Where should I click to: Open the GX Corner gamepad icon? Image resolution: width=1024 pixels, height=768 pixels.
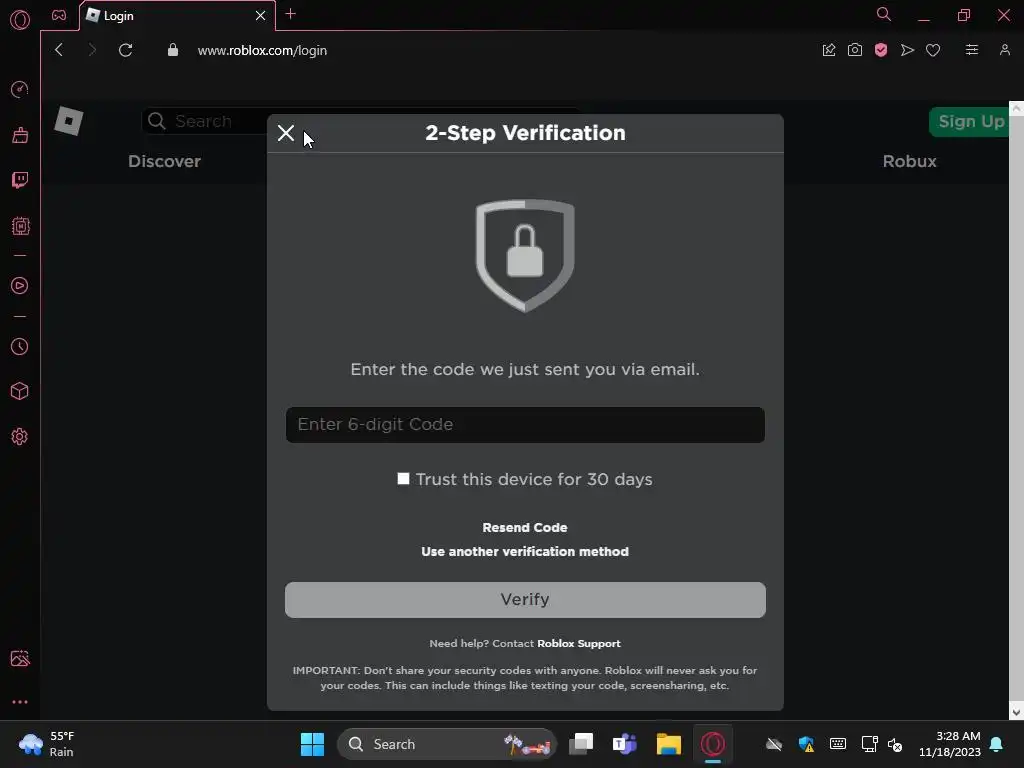coord(59,15)
